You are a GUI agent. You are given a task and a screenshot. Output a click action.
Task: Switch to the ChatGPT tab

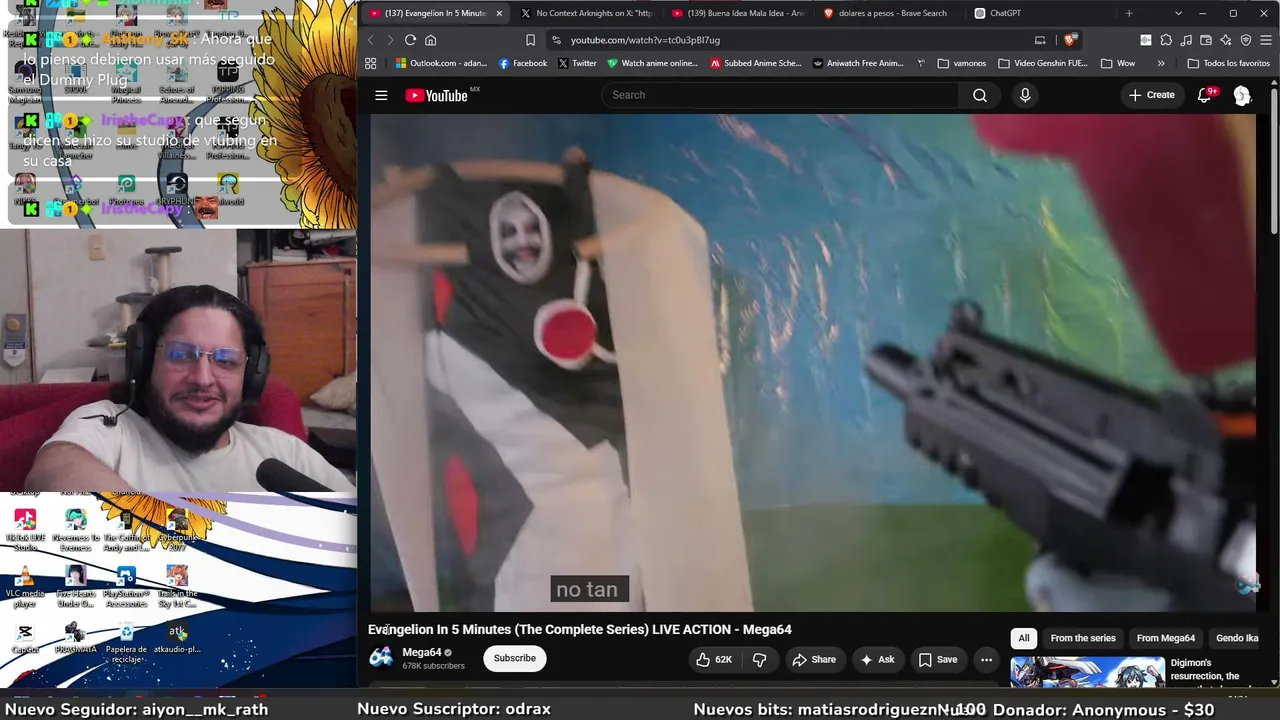(x=1040, y=13)
